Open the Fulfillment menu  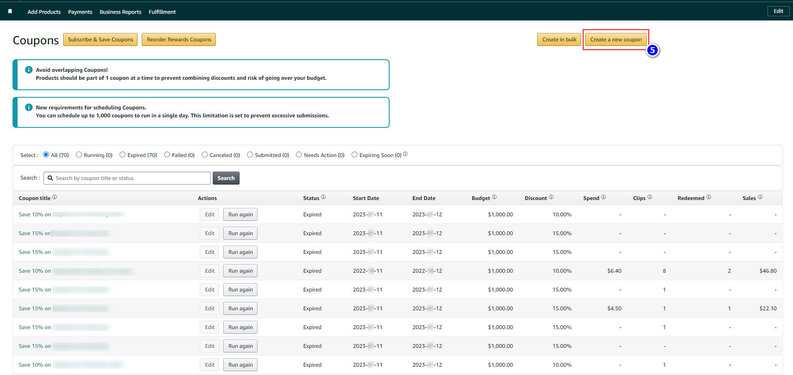[162, 12]
